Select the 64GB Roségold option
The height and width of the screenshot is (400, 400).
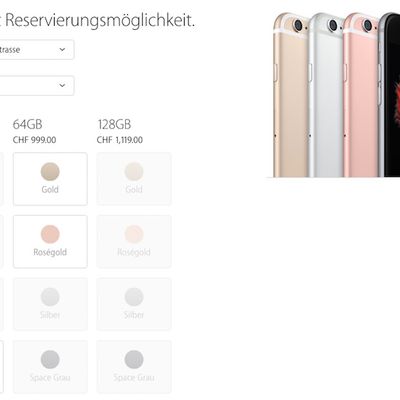point(50,242)
